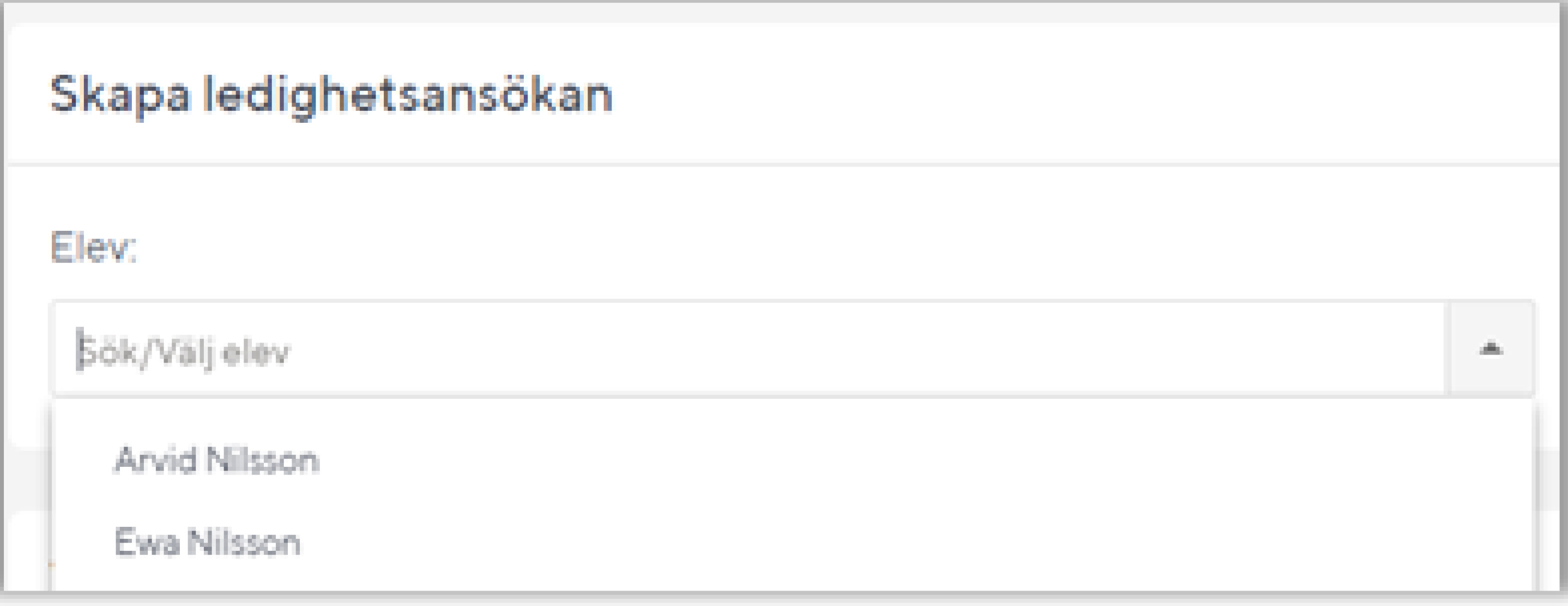Click the white header area beside the title
Image resolution: width=1568 pixels, height=606 pixels.
[1084, 95]
